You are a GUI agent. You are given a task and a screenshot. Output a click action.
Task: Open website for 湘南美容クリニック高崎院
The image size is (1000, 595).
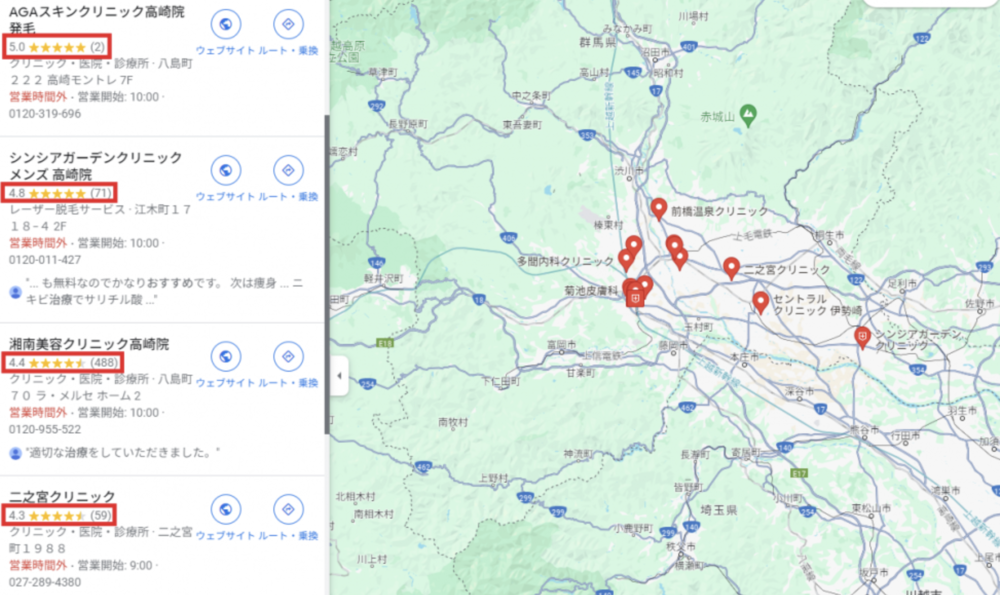point(225,356)
